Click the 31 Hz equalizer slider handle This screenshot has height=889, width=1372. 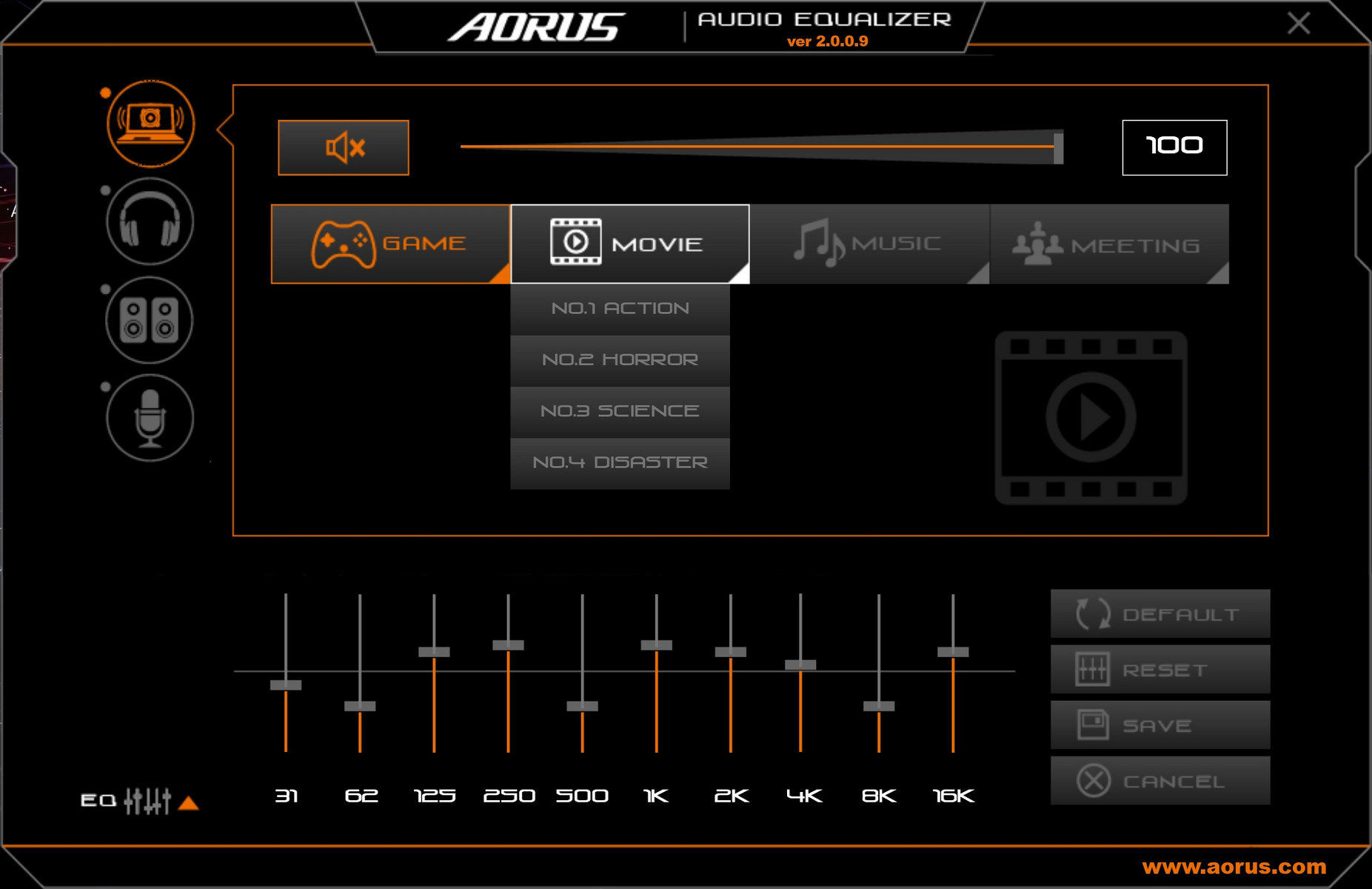(x=286, y=685)
